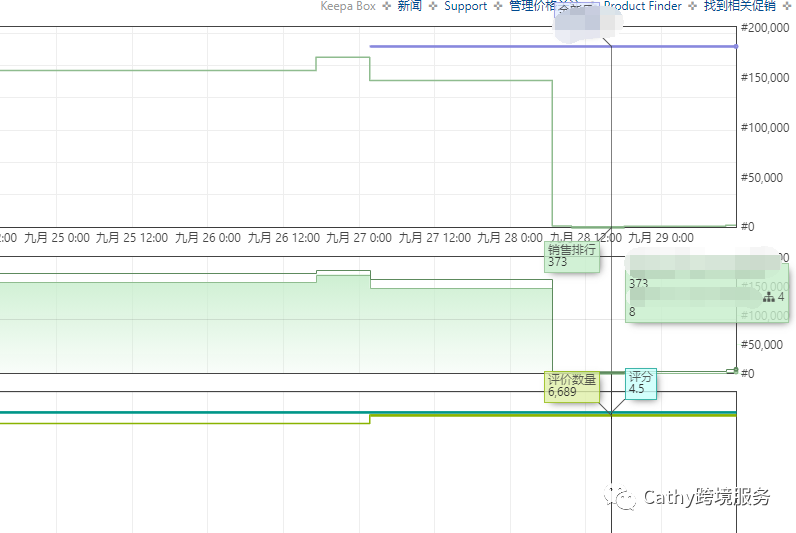
Task: Click the 九月 28 0:00 time label
Action: [x=510, y=238]
